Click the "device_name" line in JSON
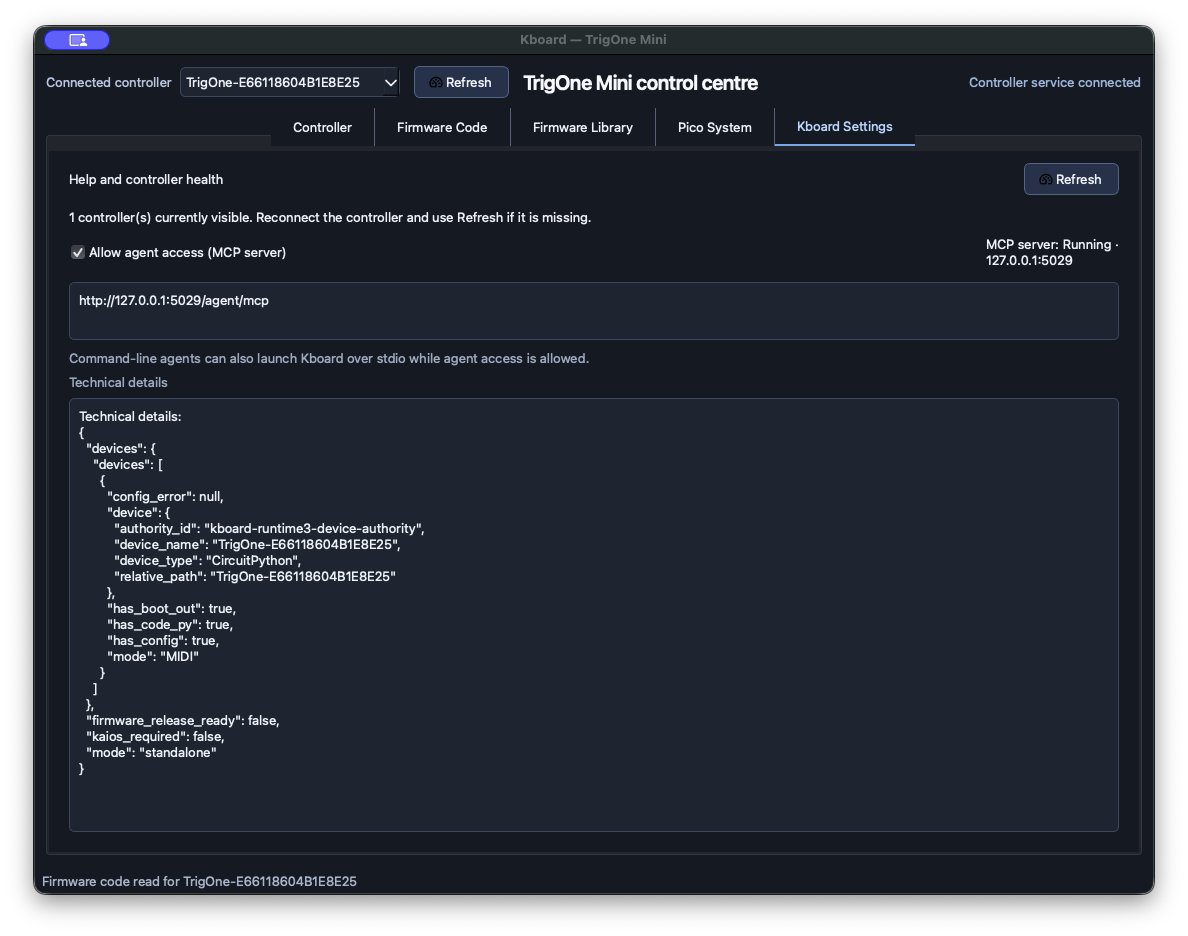This screenshot has height=936, width=1188. [257, 544]
